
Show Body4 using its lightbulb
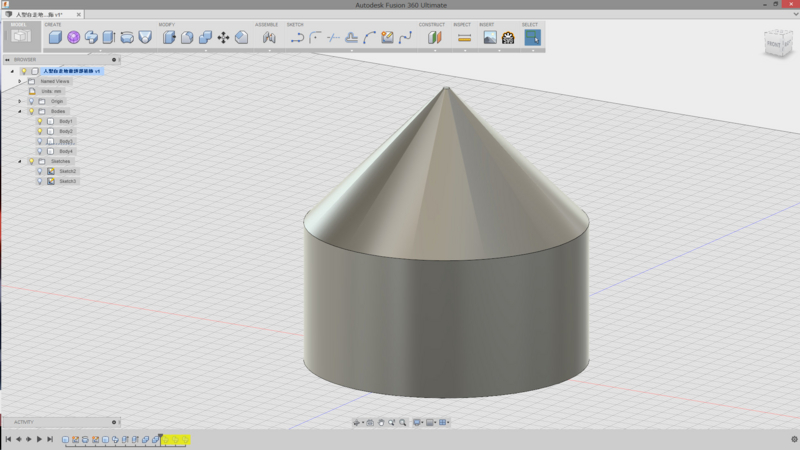(40, 151)
